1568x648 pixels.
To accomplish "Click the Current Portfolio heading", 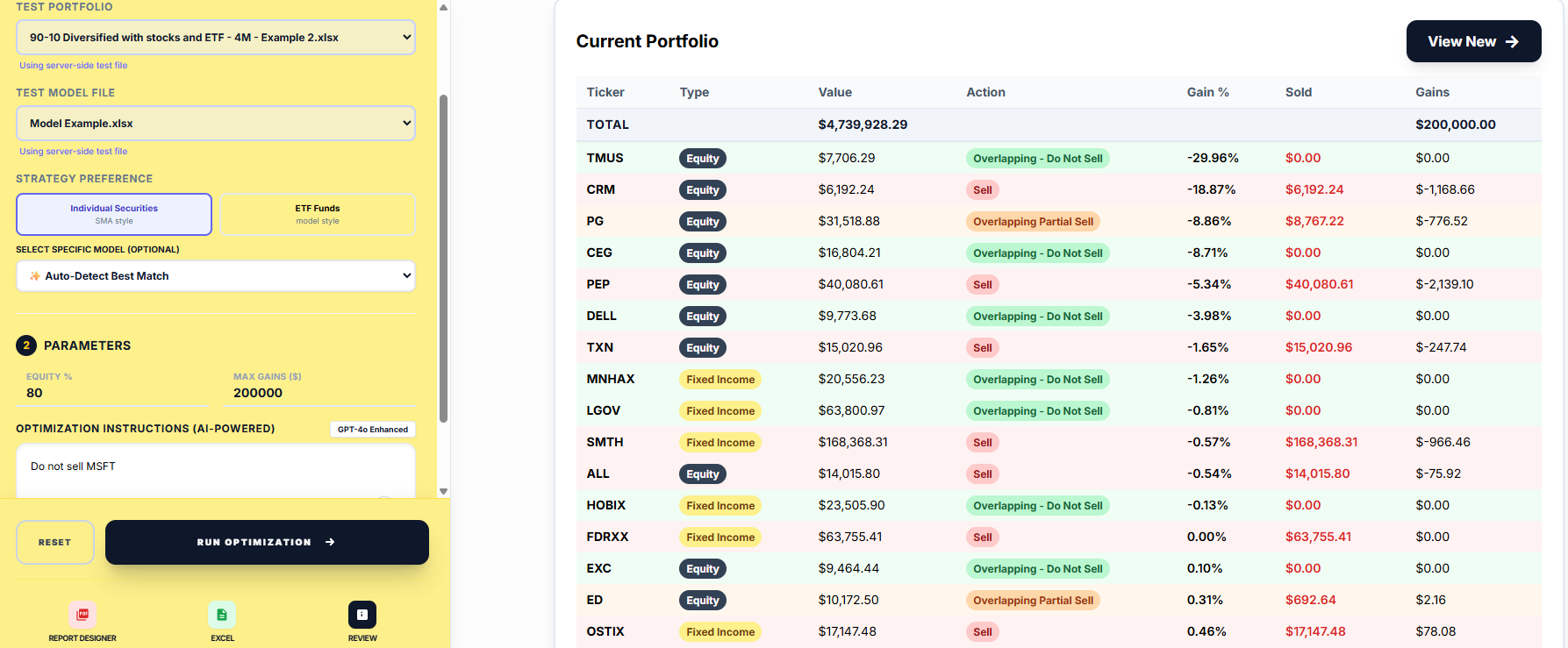I will (x=647, y=41).
